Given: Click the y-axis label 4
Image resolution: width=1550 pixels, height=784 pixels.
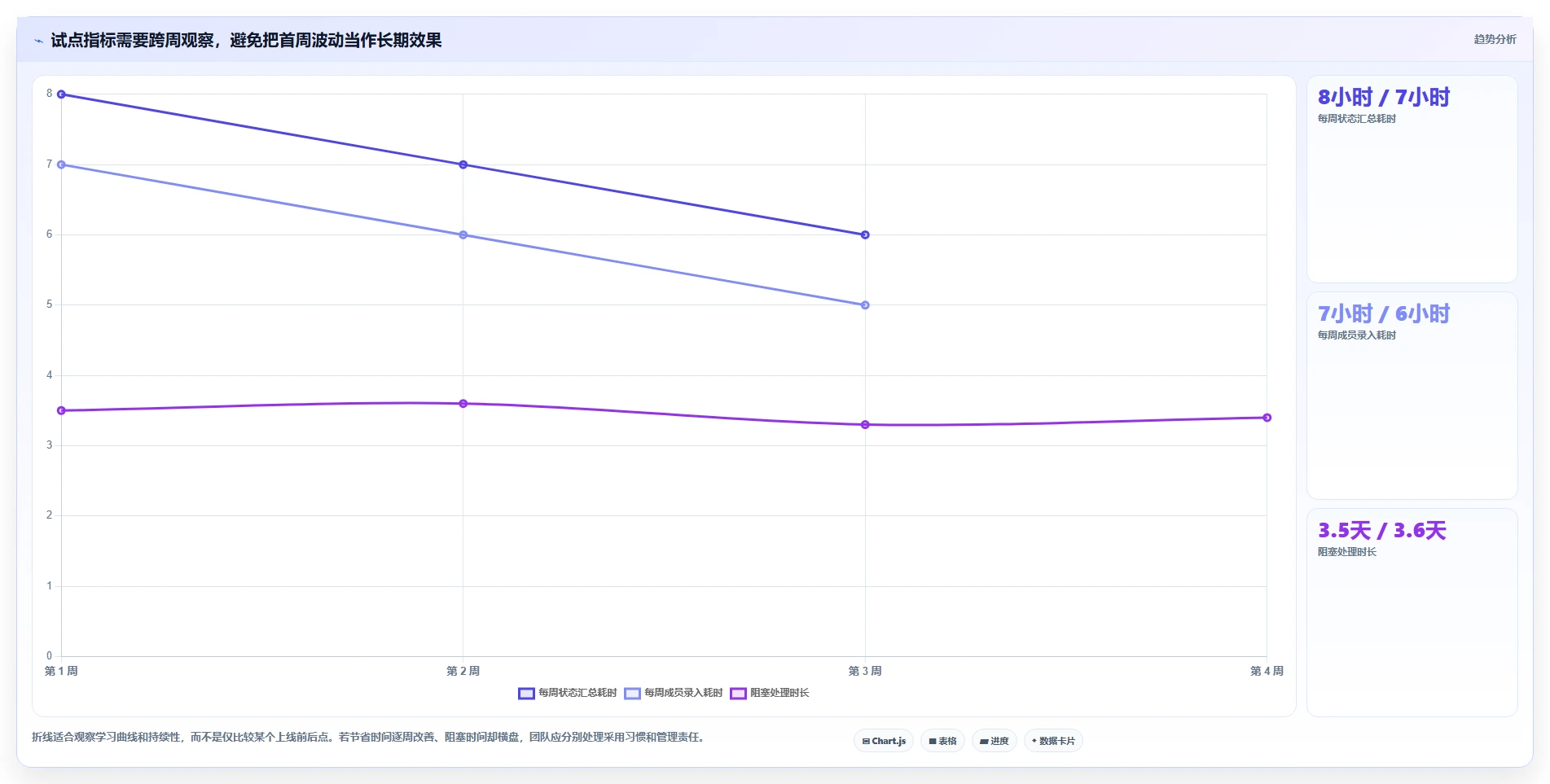Looking at the screenshot, I should coord(49,375).
